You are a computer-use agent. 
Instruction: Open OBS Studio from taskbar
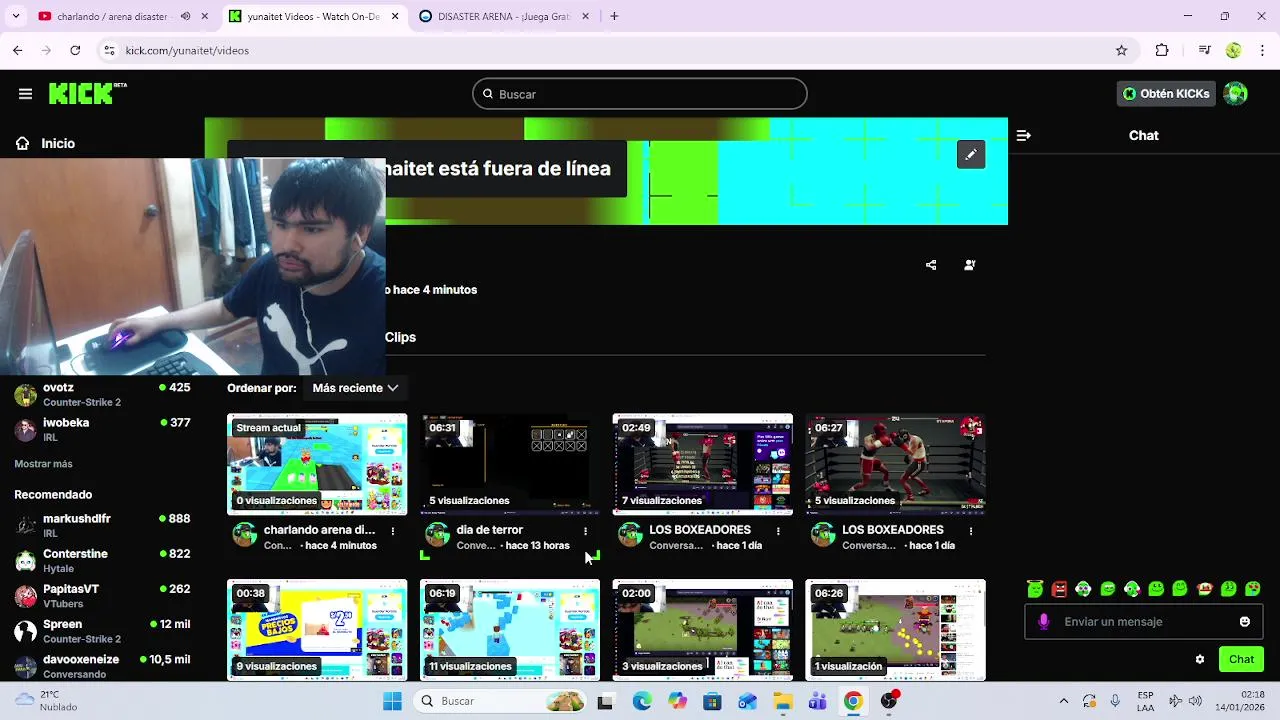coord(888,701)
